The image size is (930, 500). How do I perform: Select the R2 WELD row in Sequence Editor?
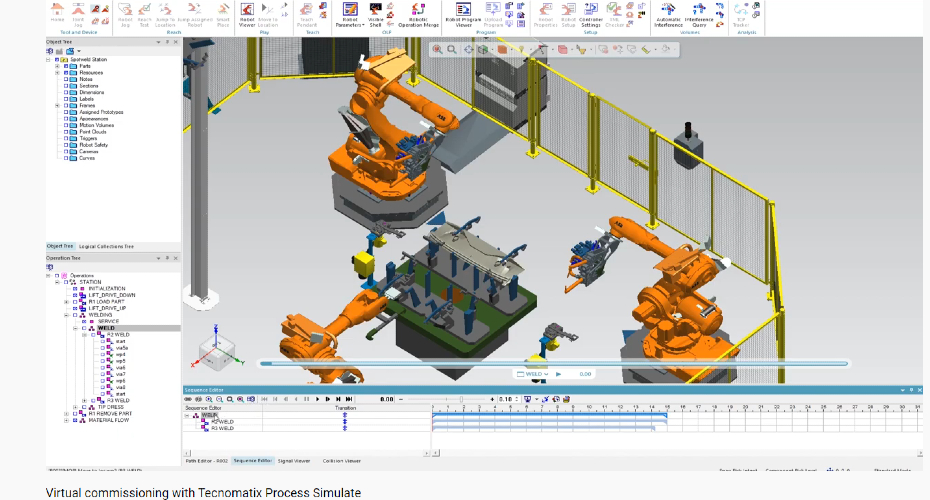tap(221, 422)
